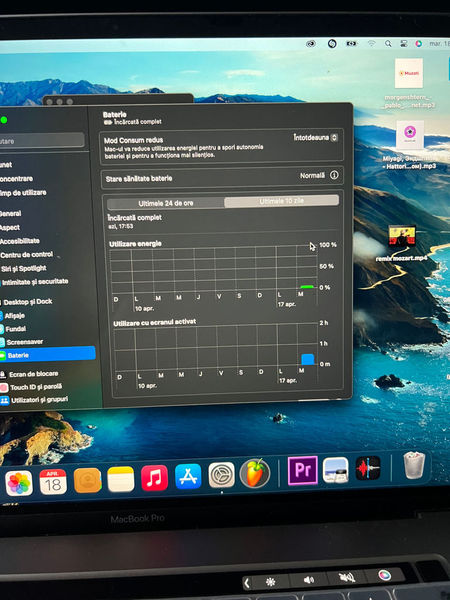The width and height of the screenshot is (450, 600).
Task: Click the green bar in Utilizare energie chart
Action: pos(307,286)
